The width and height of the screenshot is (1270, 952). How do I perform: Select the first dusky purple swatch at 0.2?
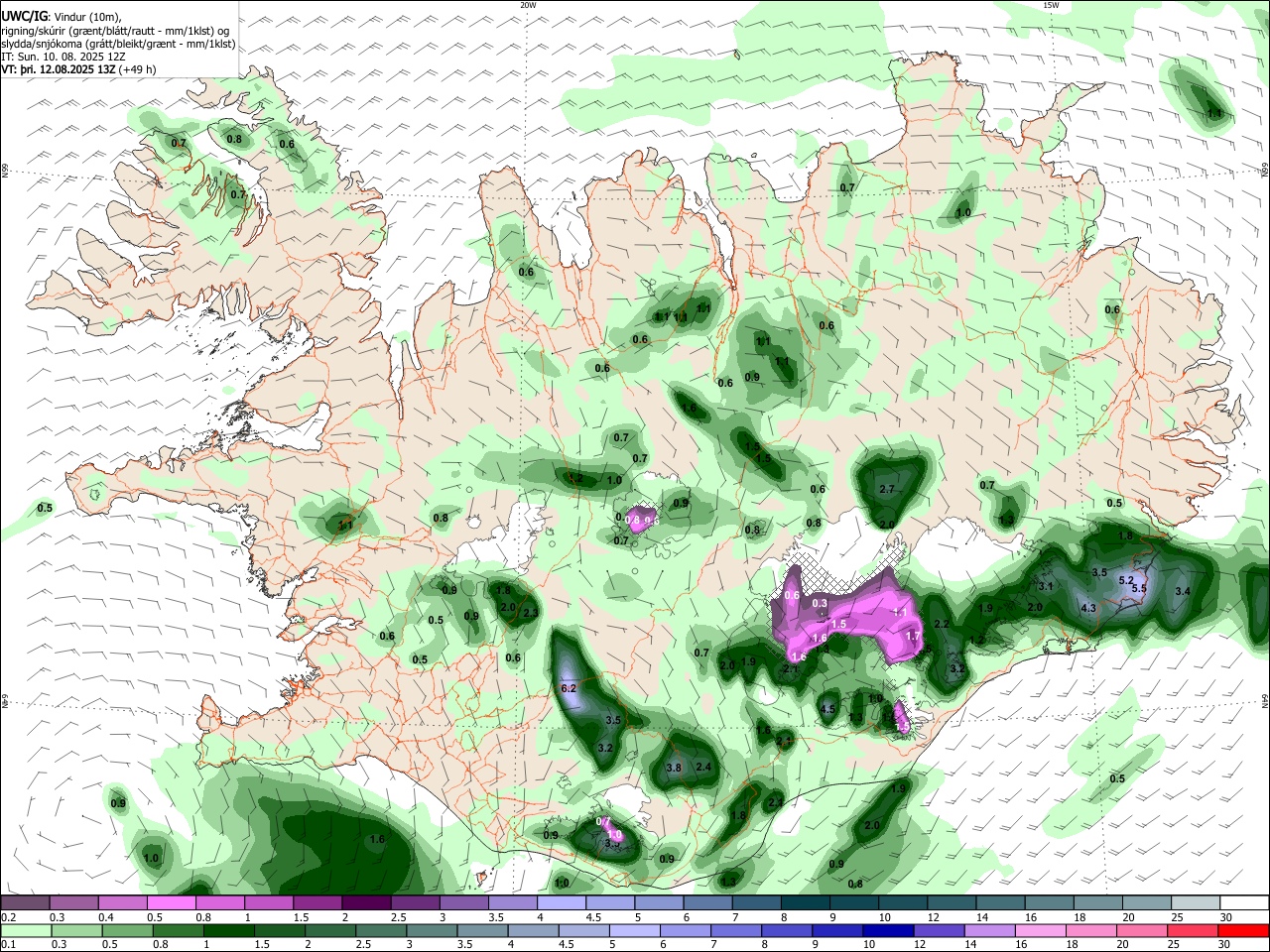pyautogui.click(x=25, y=902)
